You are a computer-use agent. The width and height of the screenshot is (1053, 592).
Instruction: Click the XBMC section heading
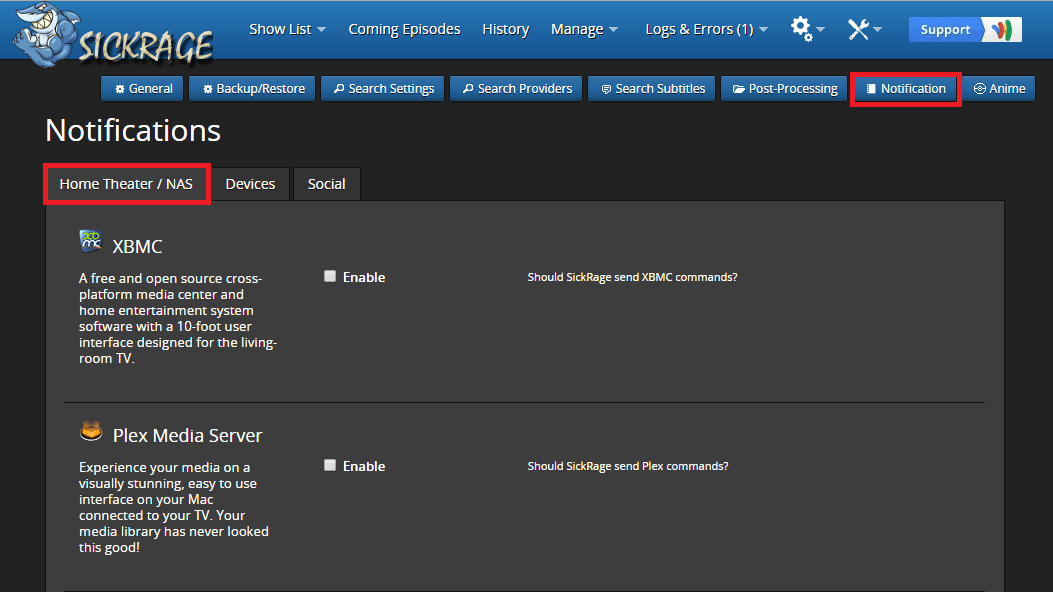pos(137,246)
